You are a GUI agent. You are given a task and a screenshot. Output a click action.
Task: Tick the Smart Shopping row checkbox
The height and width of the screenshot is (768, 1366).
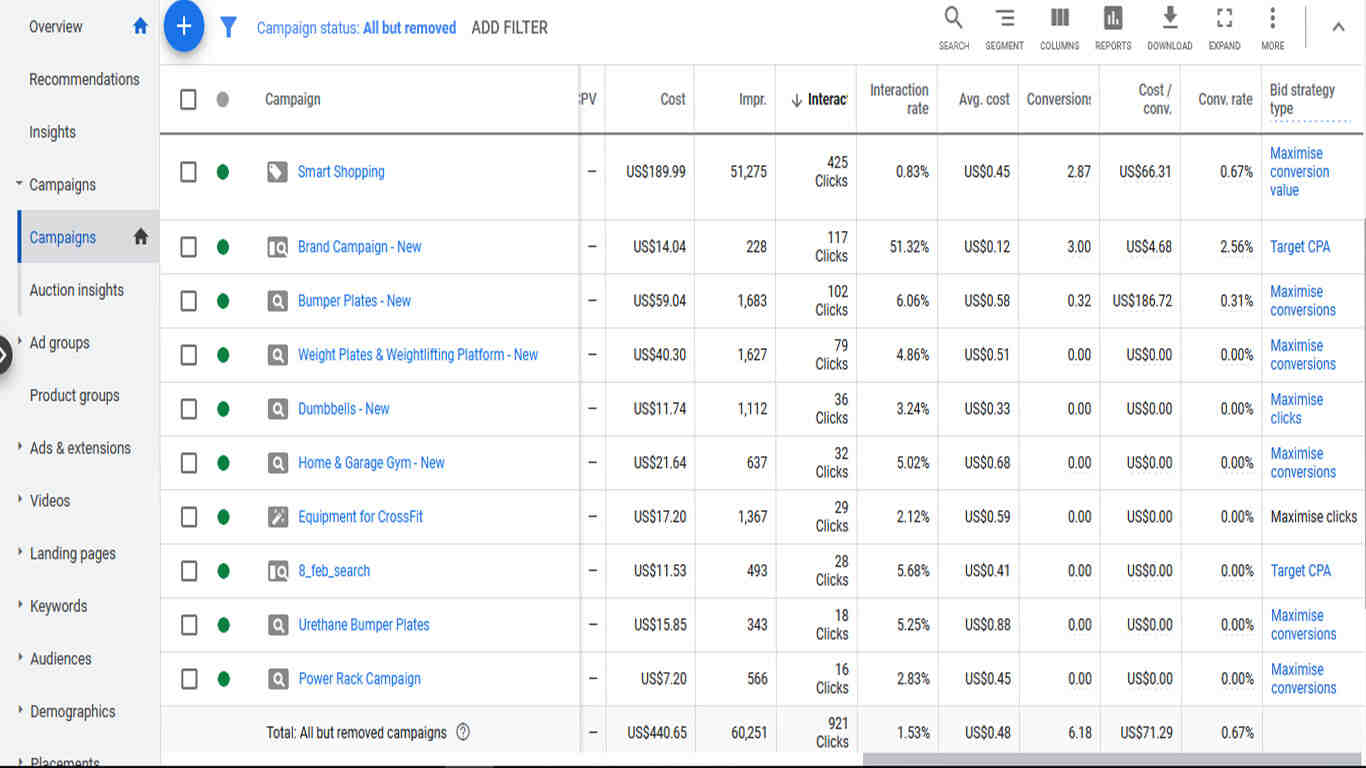tap(188, 172)
